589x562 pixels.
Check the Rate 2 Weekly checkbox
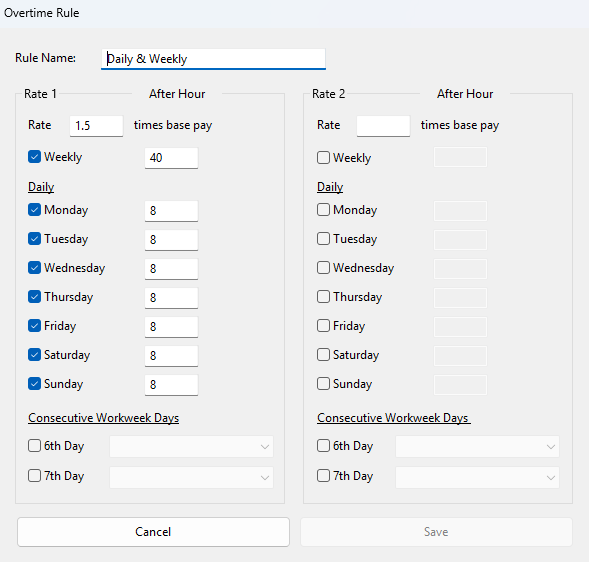[323, 157]
